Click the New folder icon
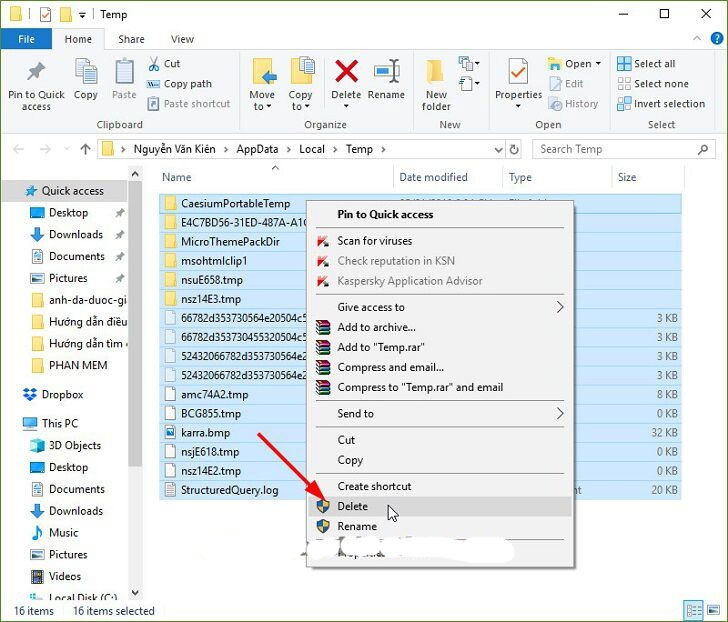Screen dimensions: 728x622 click(x=436, y=76)
